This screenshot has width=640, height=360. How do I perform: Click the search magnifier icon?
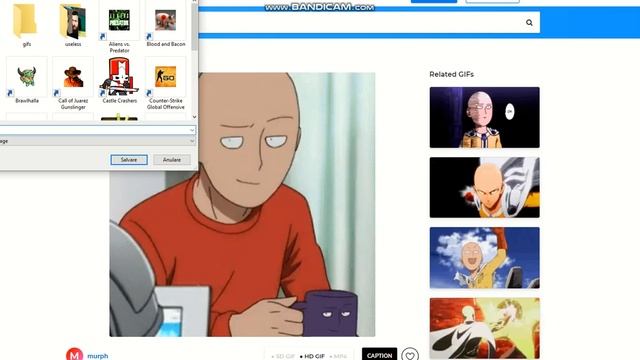pyautogui.click(x=529, y=22)
